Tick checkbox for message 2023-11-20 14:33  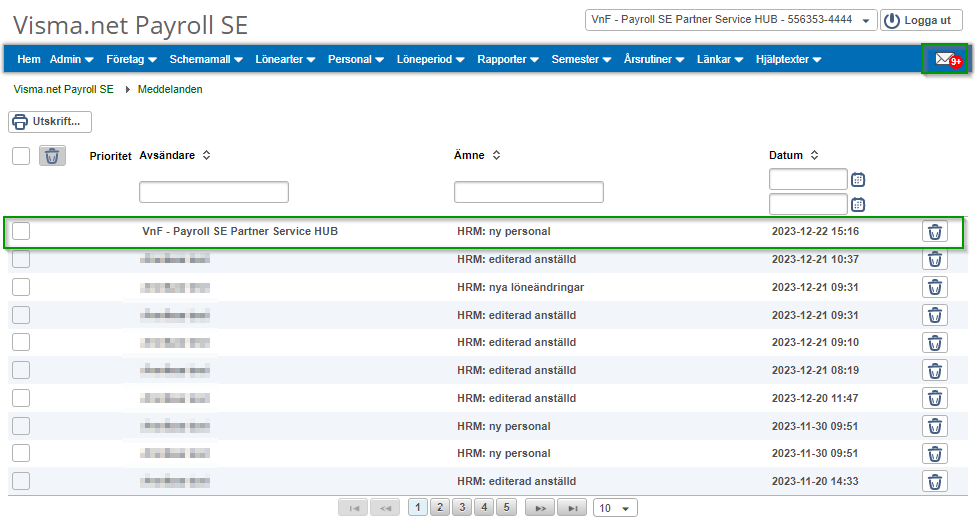pos(21,481)
